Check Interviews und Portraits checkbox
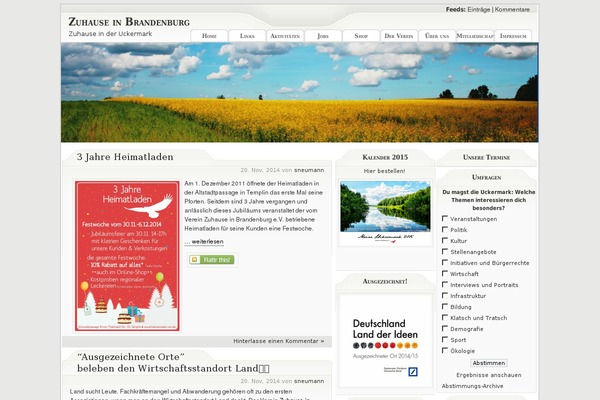The height and width of the screenshot is (400, 600). point(445,284)
